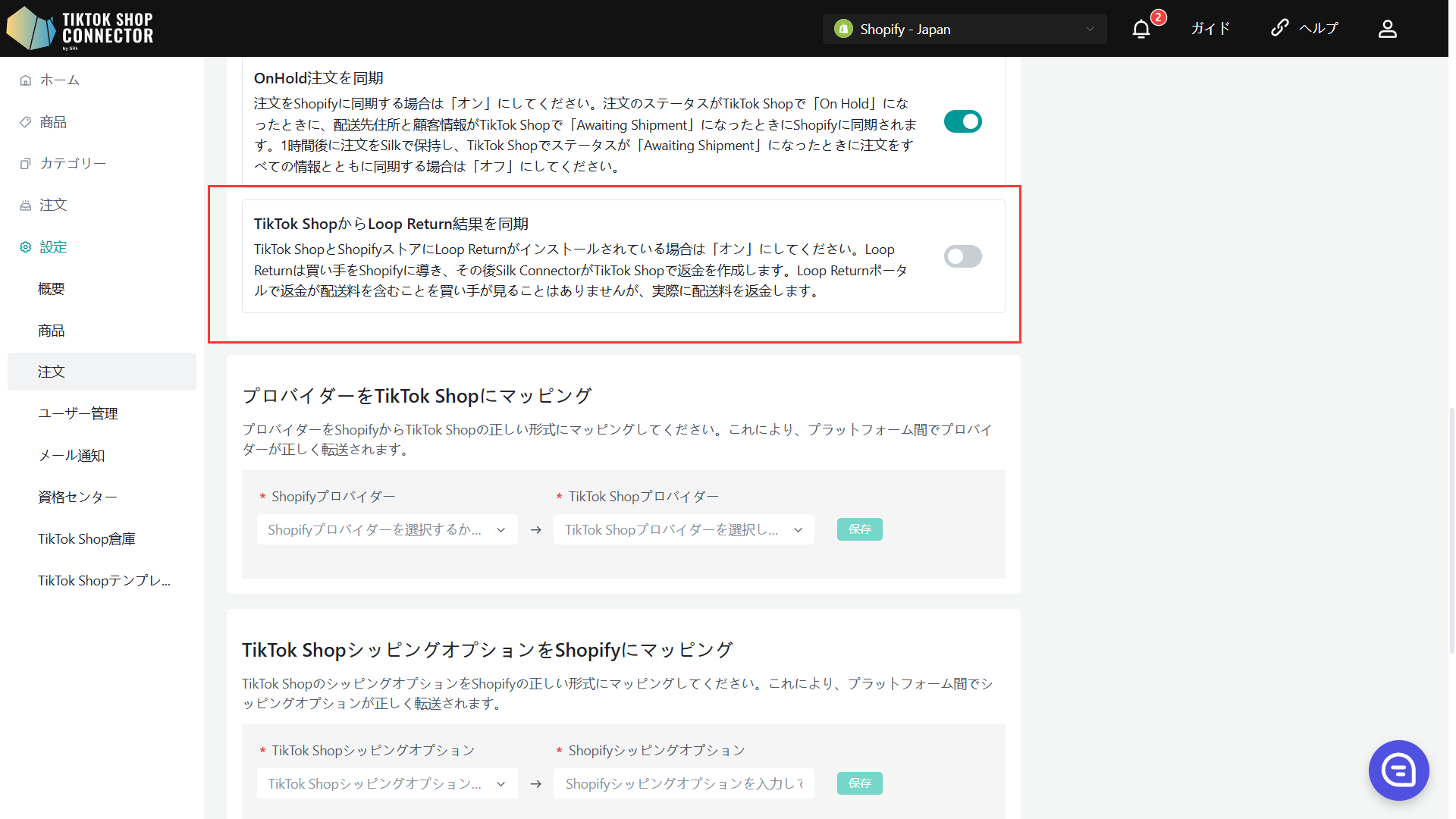Click the red notification count badge
This screenshot has width=1456, height=819.
coord(1158,17)
